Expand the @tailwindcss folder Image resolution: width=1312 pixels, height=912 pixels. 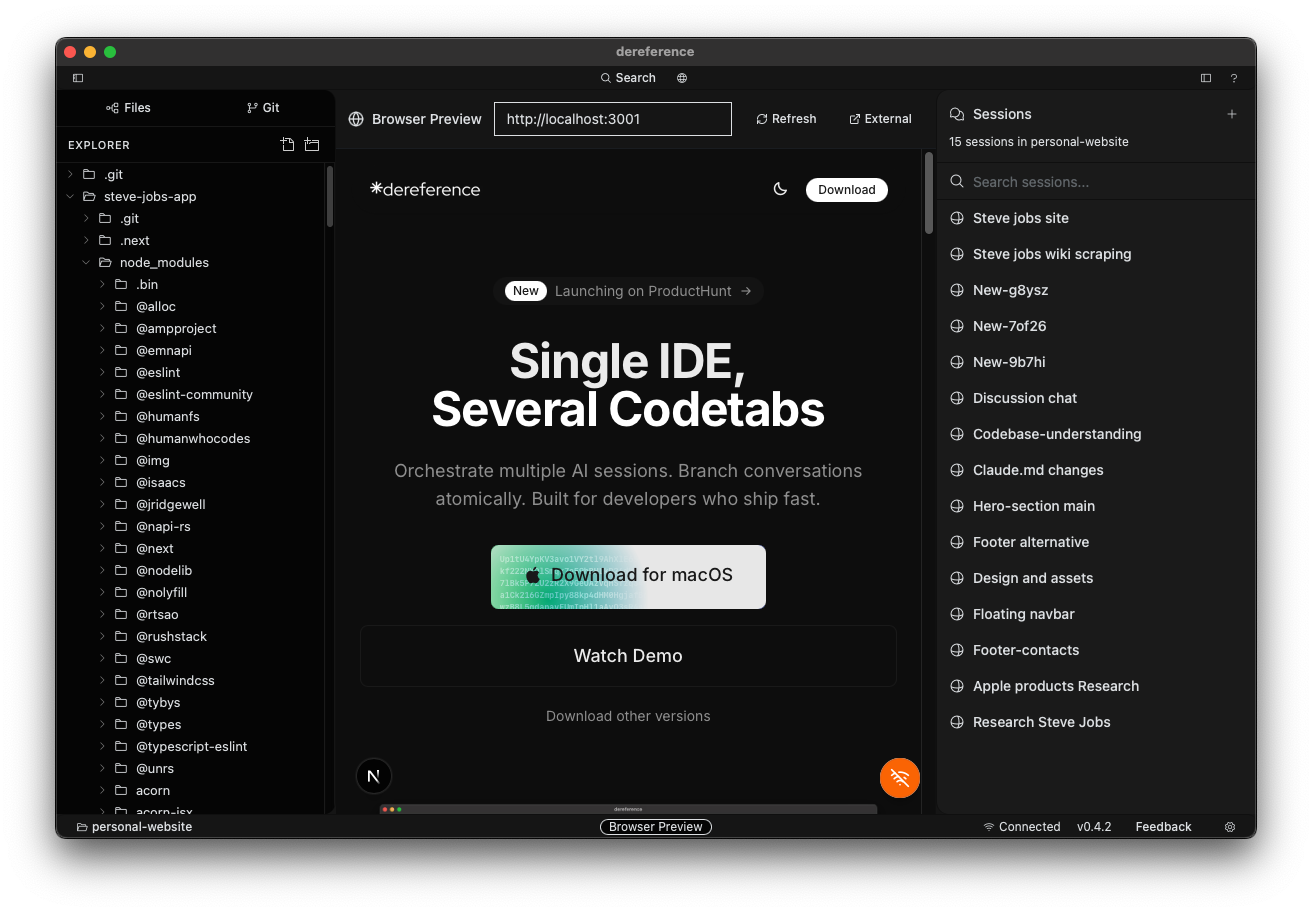(103, 681)
